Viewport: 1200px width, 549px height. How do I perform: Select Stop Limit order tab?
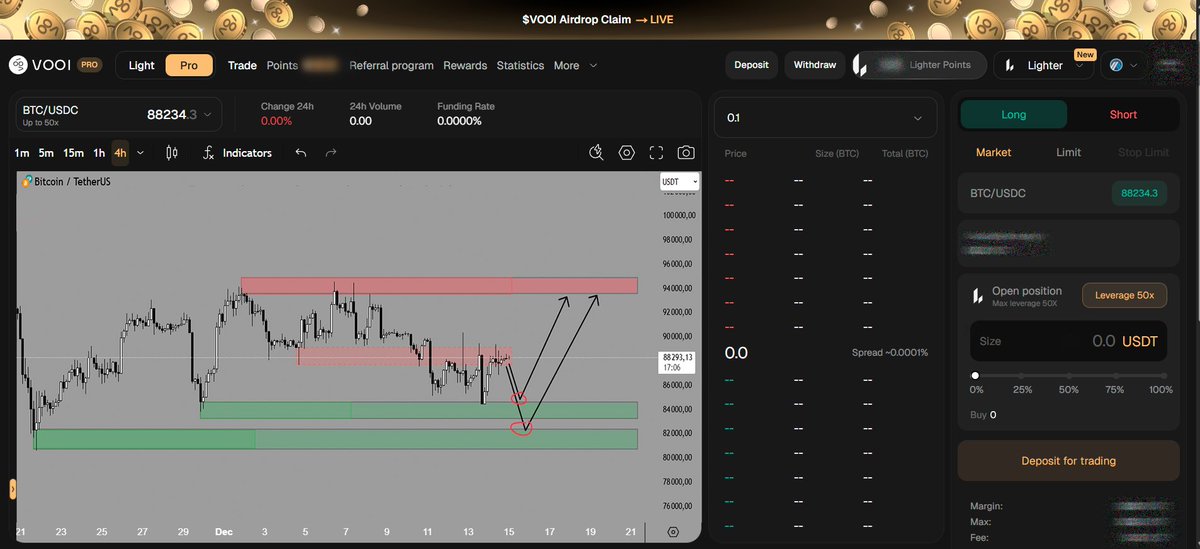point(1143,153)
